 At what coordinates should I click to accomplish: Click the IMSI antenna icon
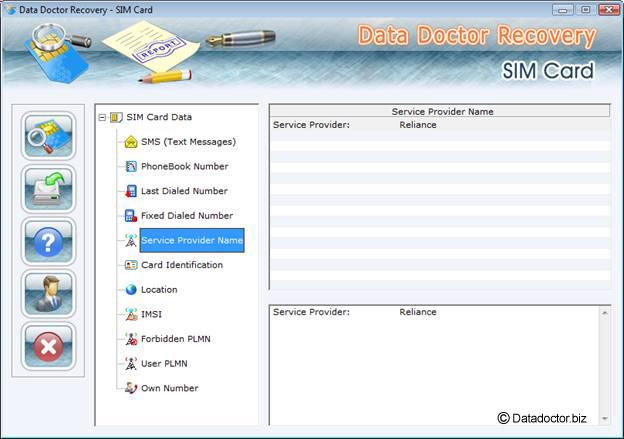click(x=131, y=314)
